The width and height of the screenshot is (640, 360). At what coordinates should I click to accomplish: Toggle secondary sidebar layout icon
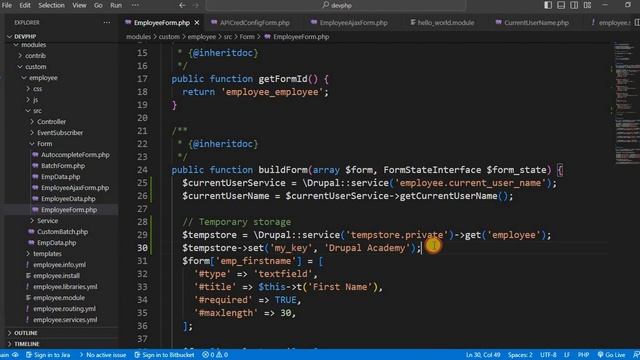pyautogui.click(x=574, y=5)
